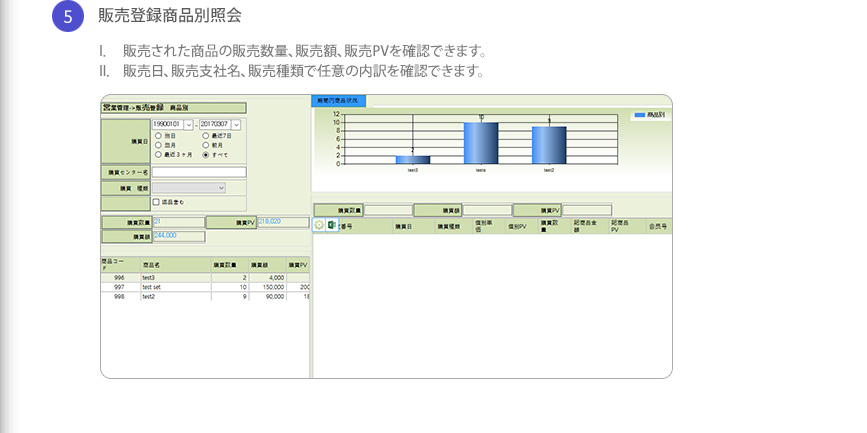Click the 購買センター名 input field
Image resolution: width=867 pixels, height=433 pixels.
(198, 172)
